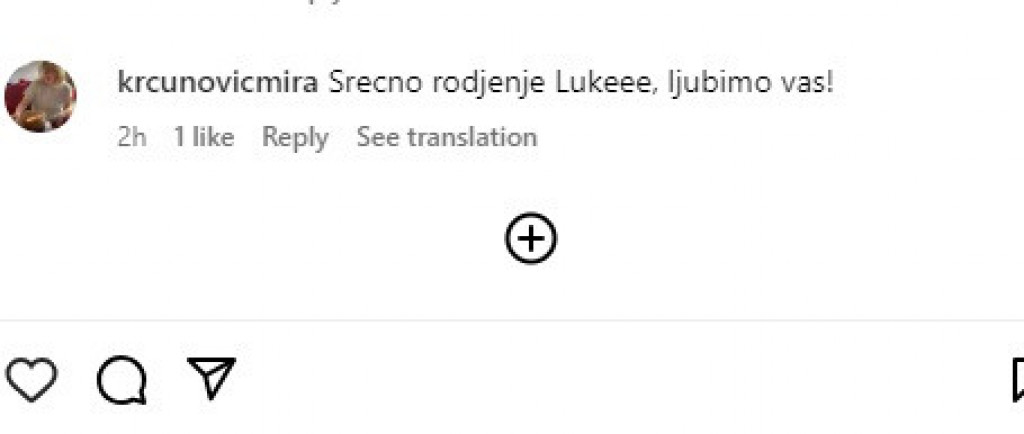Open the comment's 2h timestamp
1024x434 pixels.
tap(131, 137)
